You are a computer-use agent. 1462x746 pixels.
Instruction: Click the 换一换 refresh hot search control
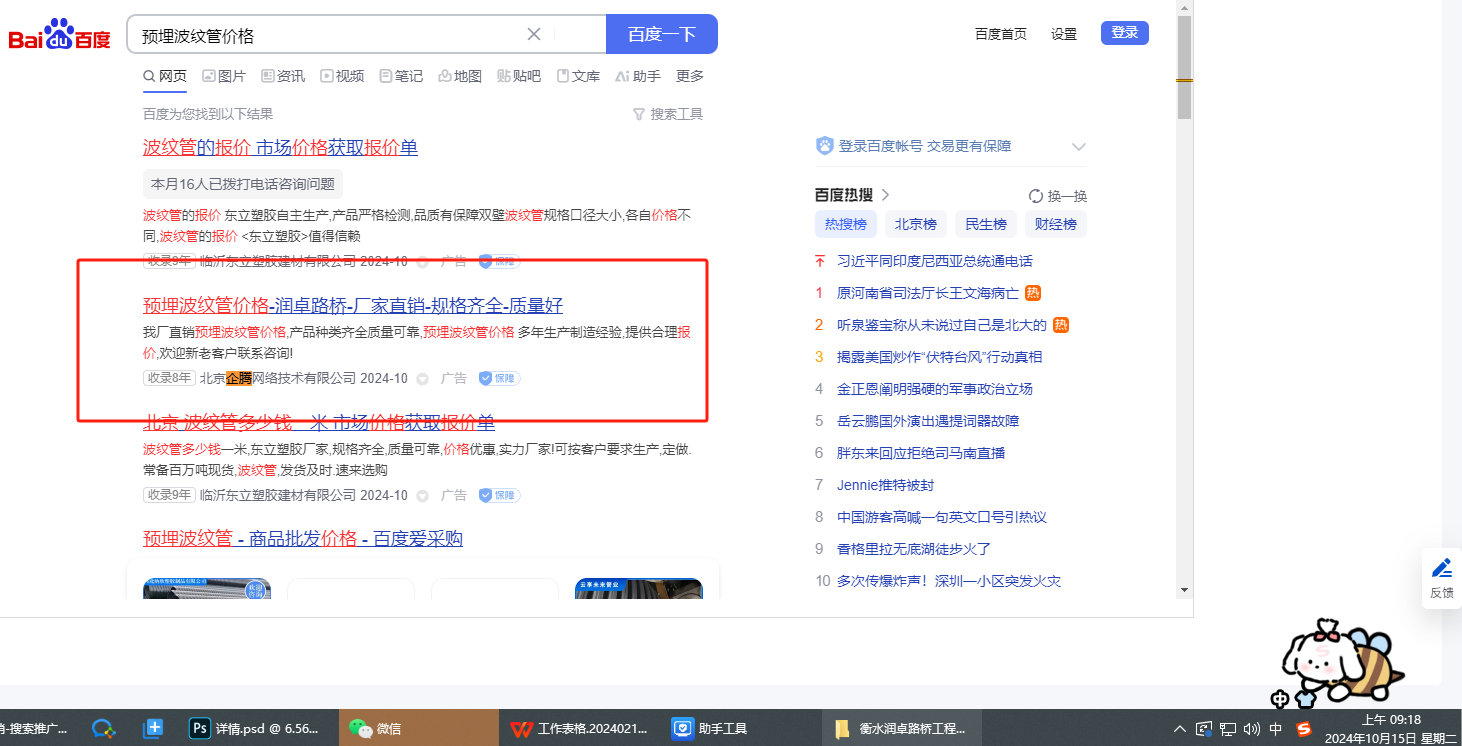pos(1057,196)
